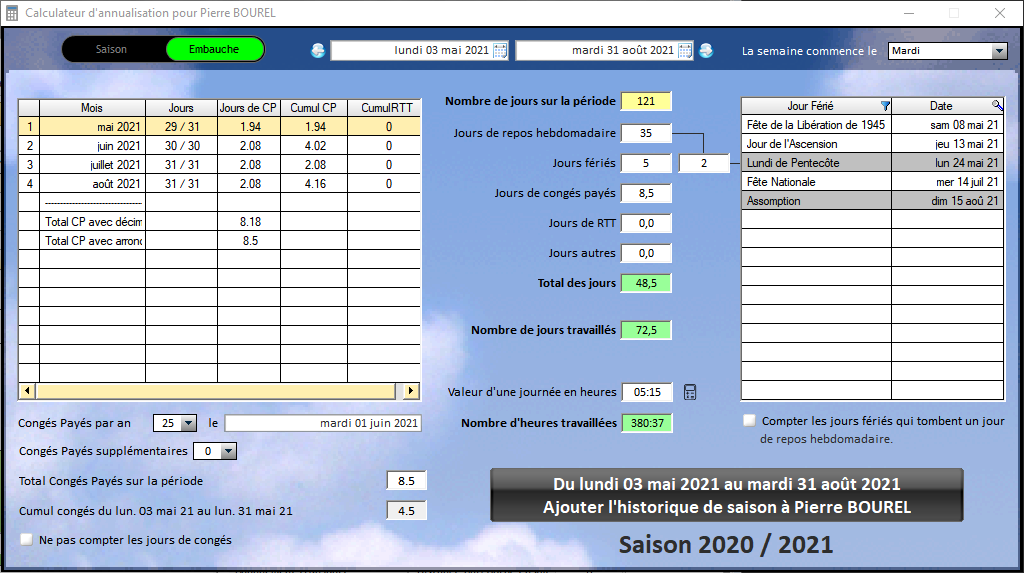This screenshot has width=1024, height=573.
Task: Click the total value 8.18
Action: 249,221
